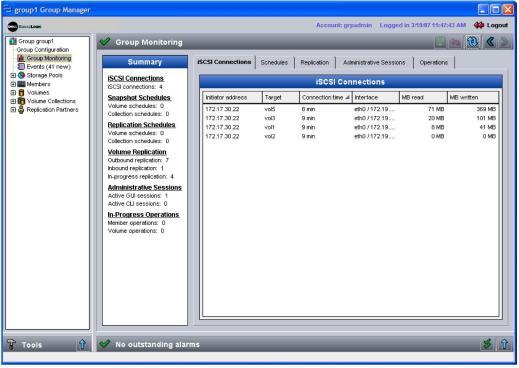This screenshot has height=368, width=519.
Task: Click the Replication Partners icon
Action: pyautogui.click(x=21, y=110)
